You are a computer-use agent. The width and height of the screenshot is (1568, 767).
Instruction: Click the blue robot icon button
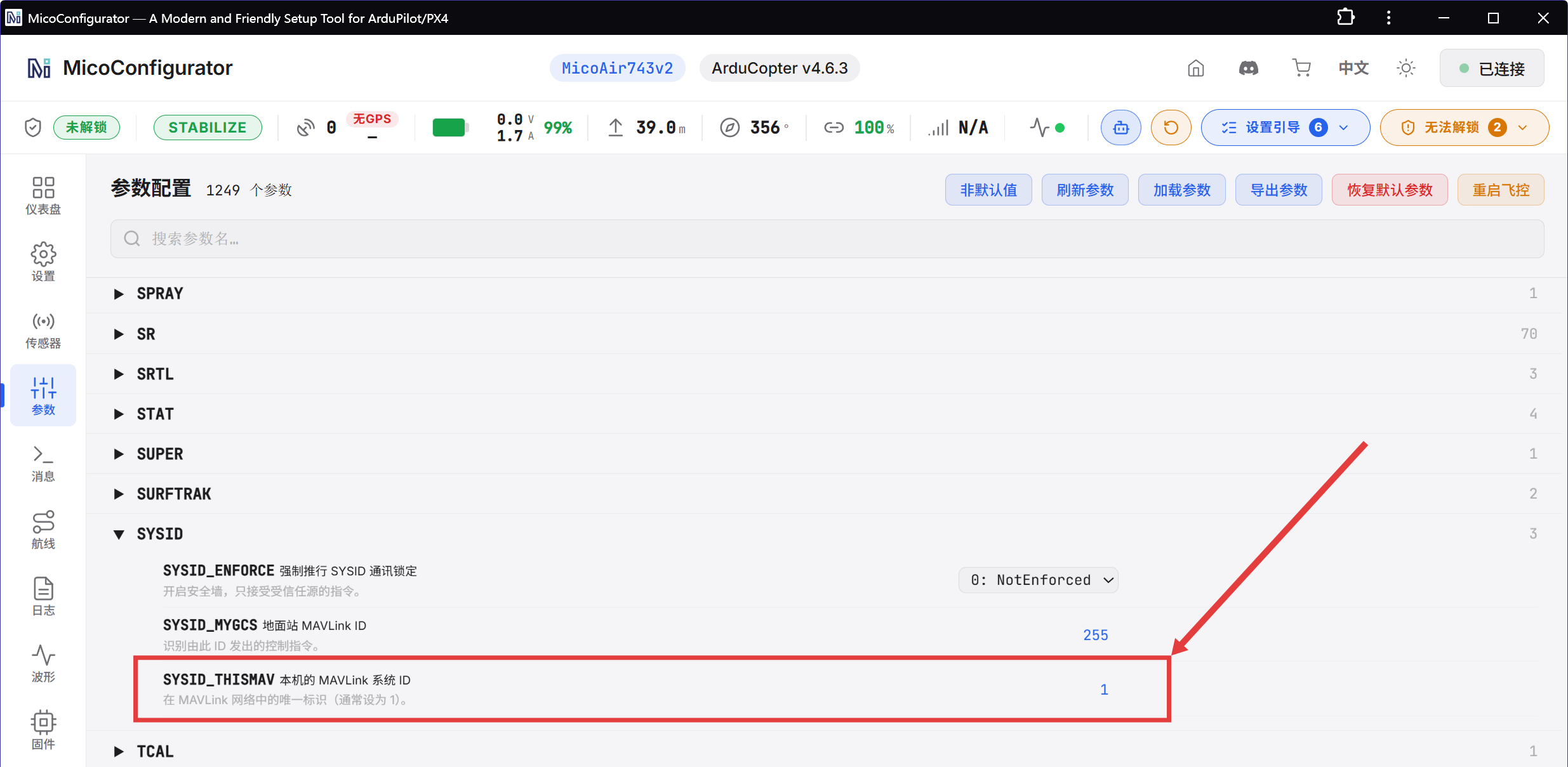point(1120,128)
